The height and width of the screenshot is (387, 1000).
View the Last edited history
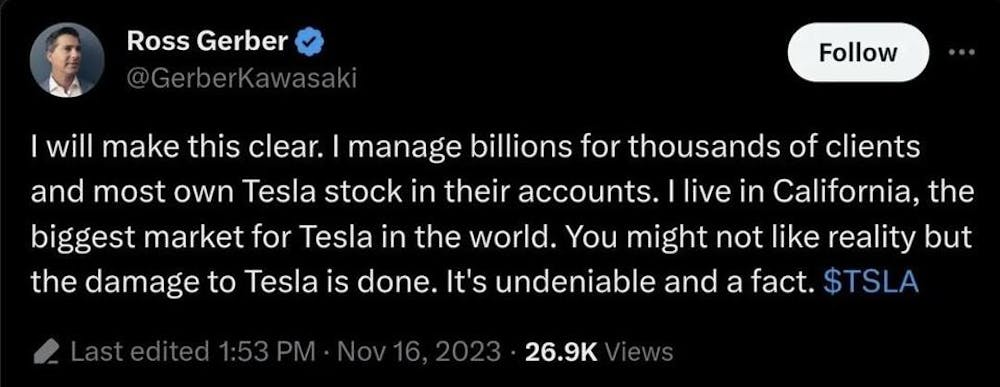(140, 351)
